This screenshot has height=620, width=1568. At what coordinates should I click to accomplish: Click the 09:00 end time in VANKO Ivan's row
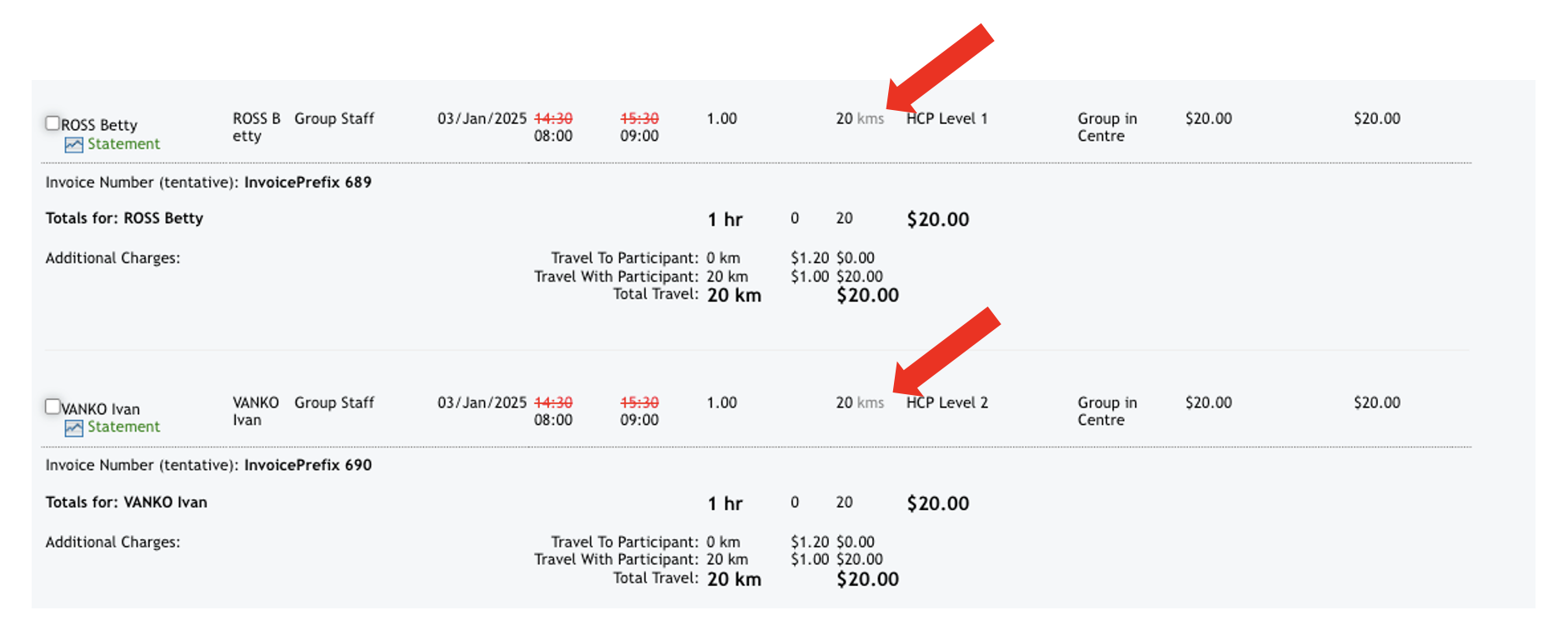(639, 420)
